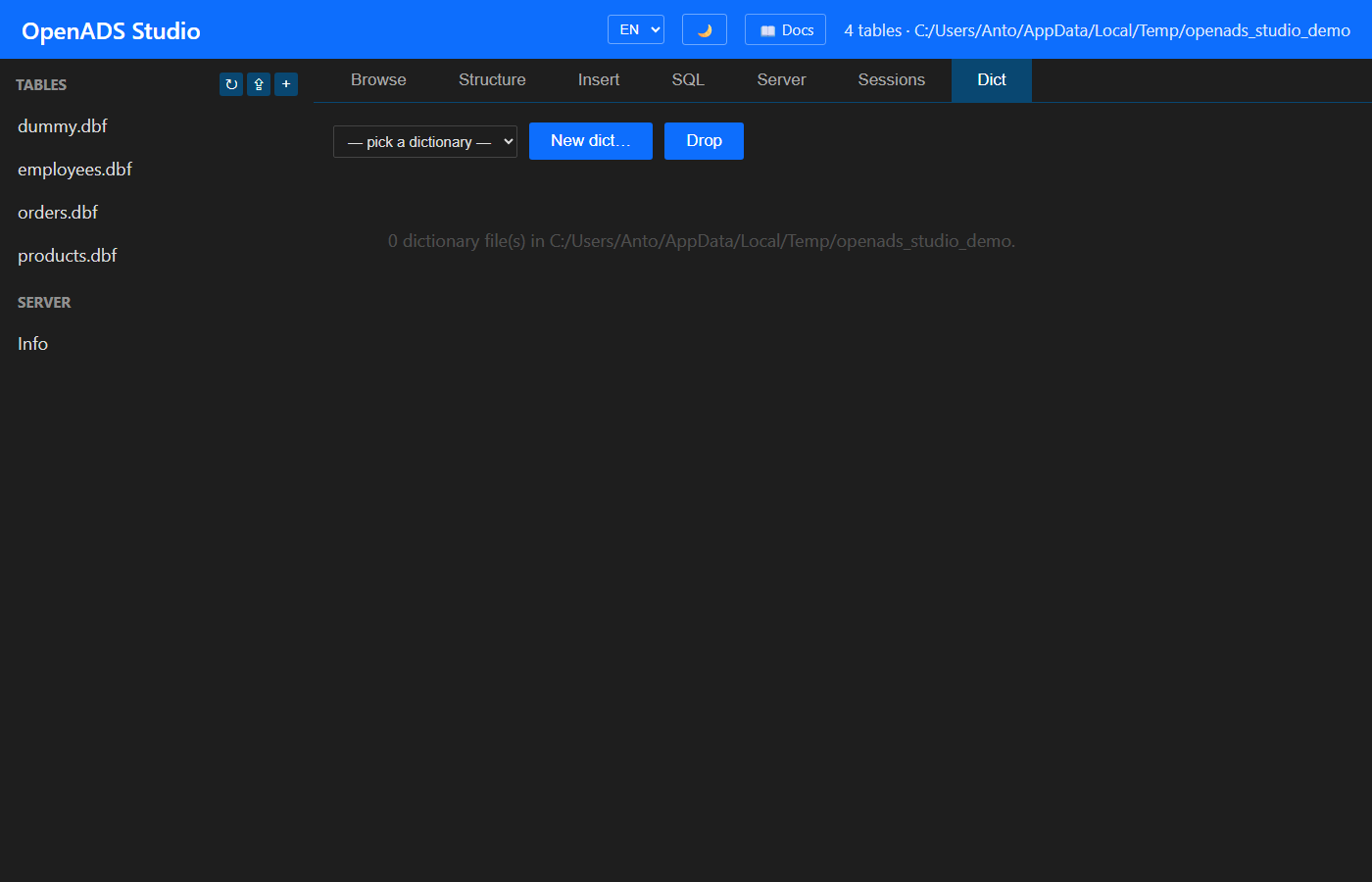The image size is (1372, 882).
Task: Click the TABLES sidebar heading
Action: click(41, 85)
